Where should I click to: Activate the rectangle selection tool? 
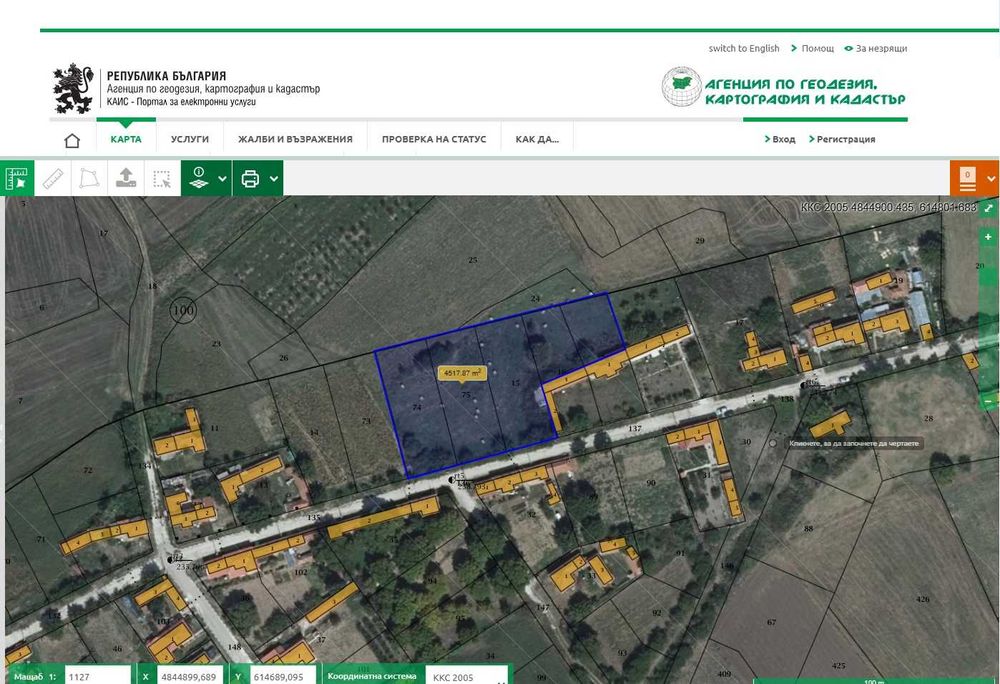coord(162,179)
